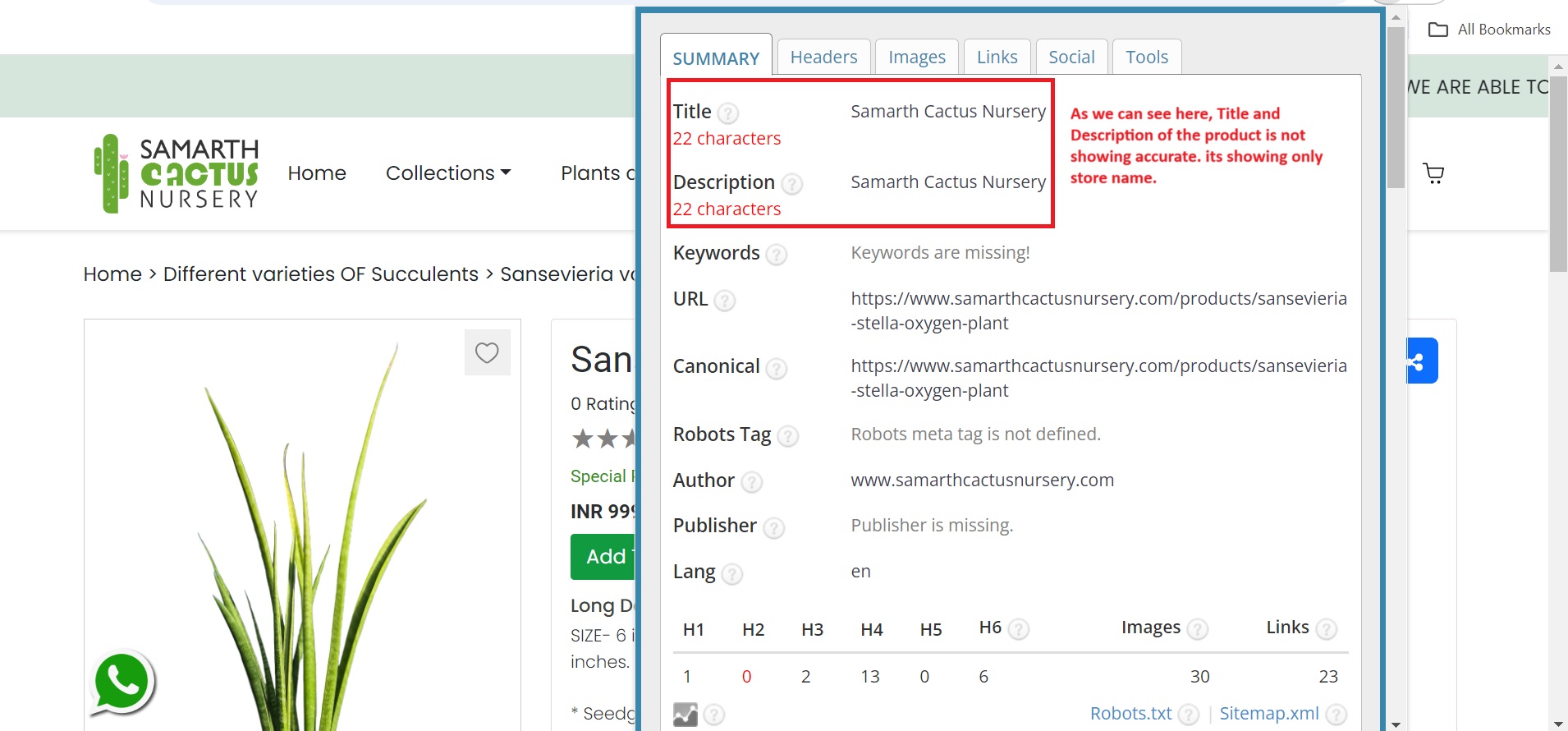The width and height of the screenshot is (1568, 731).
Task: Open help icon next to Canonical
Action: click(x=777, y=368)
